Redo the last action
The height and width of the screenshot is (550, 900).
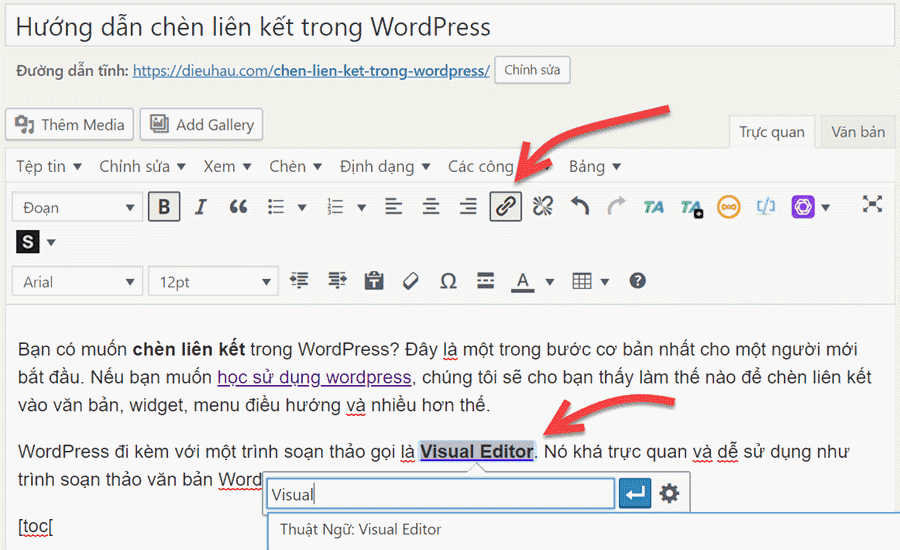coord(616,207)
